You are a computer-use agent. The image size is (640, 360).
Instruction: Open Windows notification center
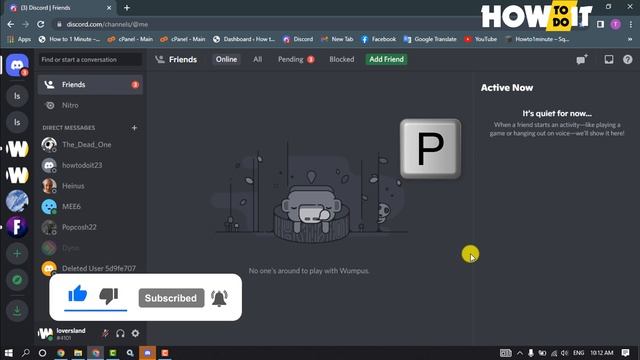pyautogui.click(x=625, y=353)
